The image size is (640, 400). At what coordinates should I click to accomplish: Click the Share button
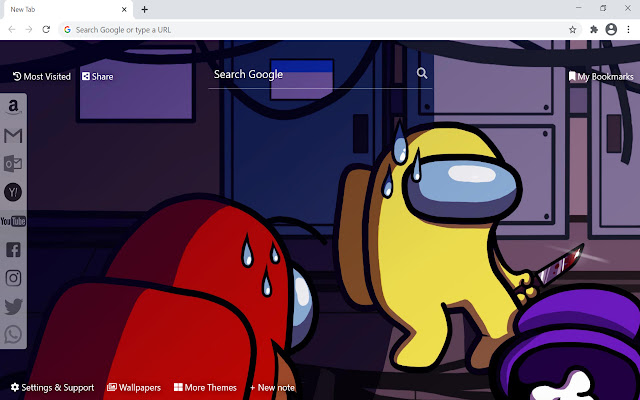[x=98, y=76]
